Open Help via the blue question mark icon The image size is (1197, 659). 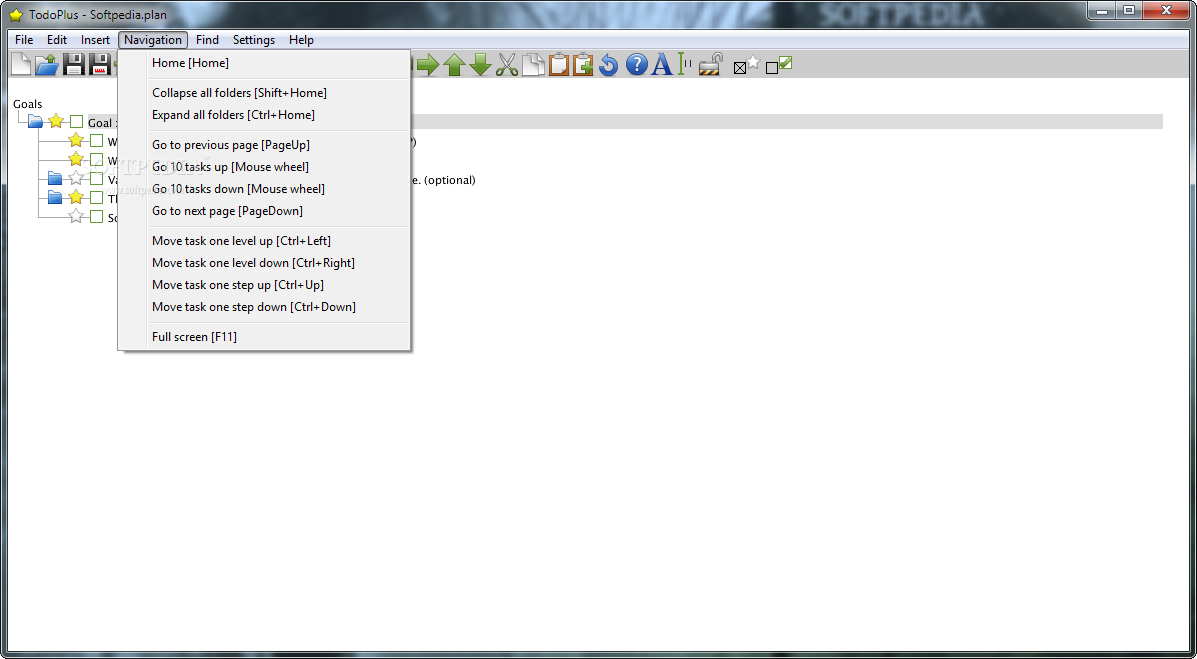(637, 65)
